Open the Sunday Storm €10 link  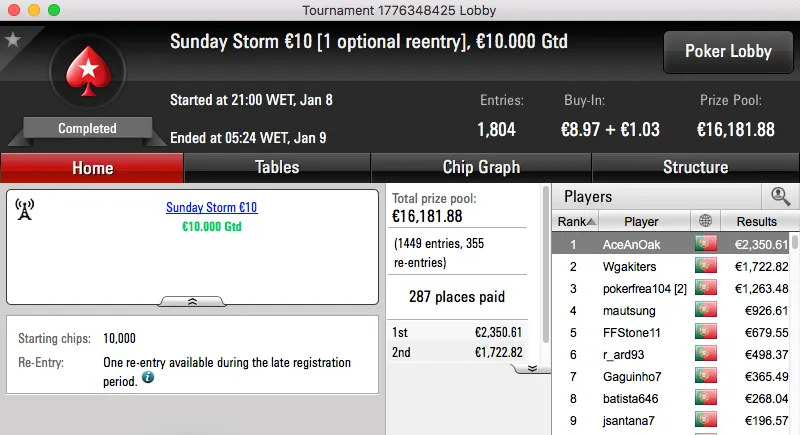click(211, 208)
